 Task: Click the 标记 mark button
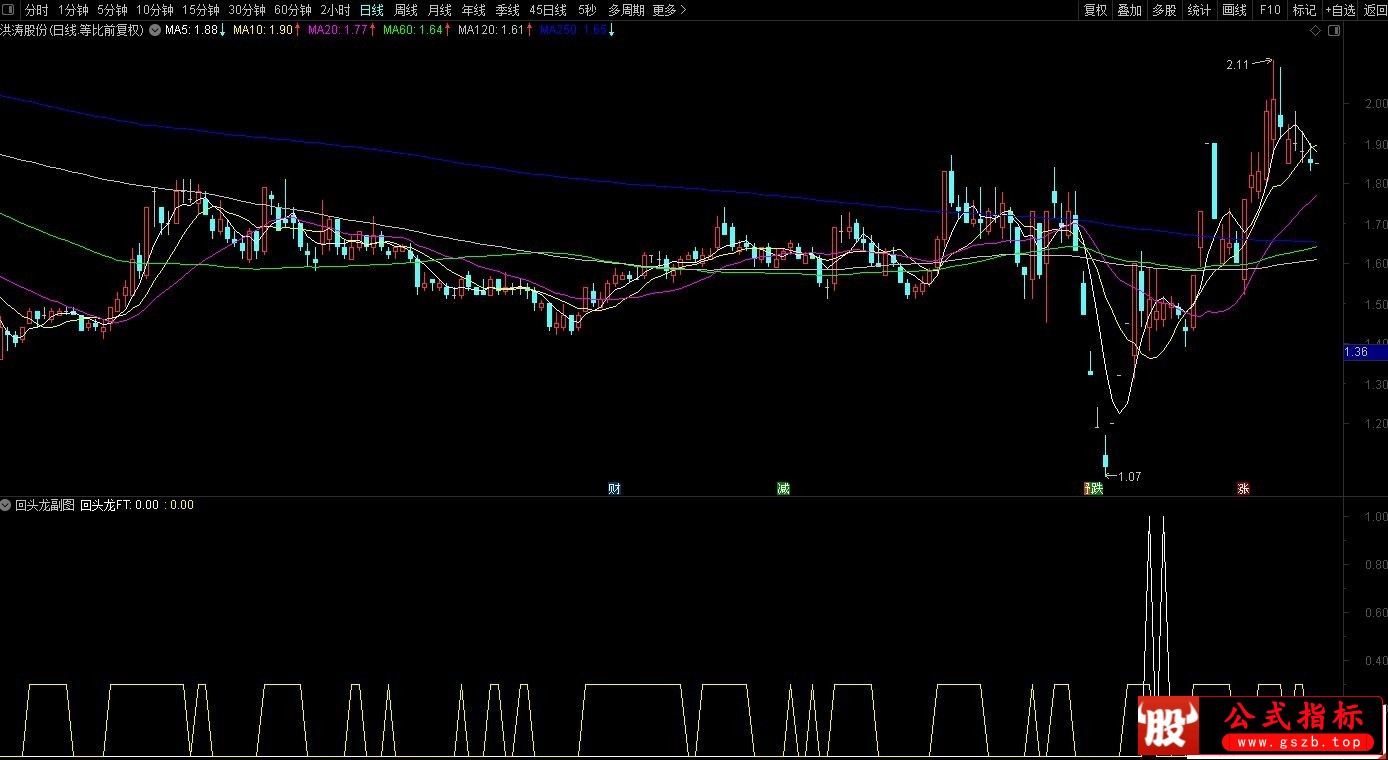click(1304, 10)
